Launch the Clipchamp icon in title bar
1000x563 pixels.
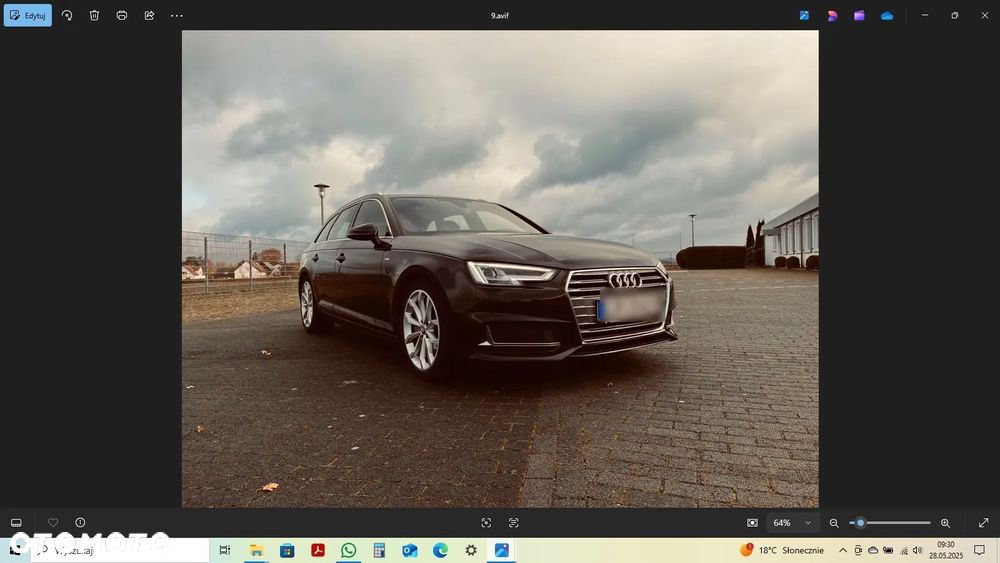(x=859, y=15)
